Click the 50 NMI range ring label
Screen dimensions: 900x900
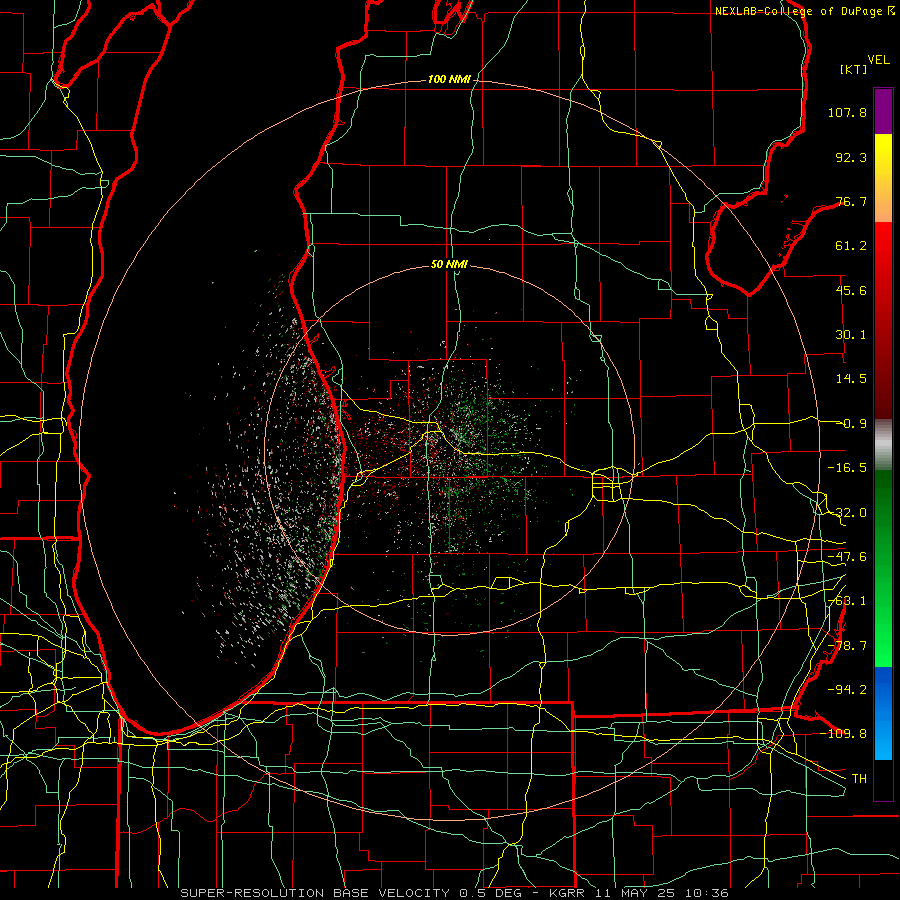pyautogui.click(x=449, y=265)
